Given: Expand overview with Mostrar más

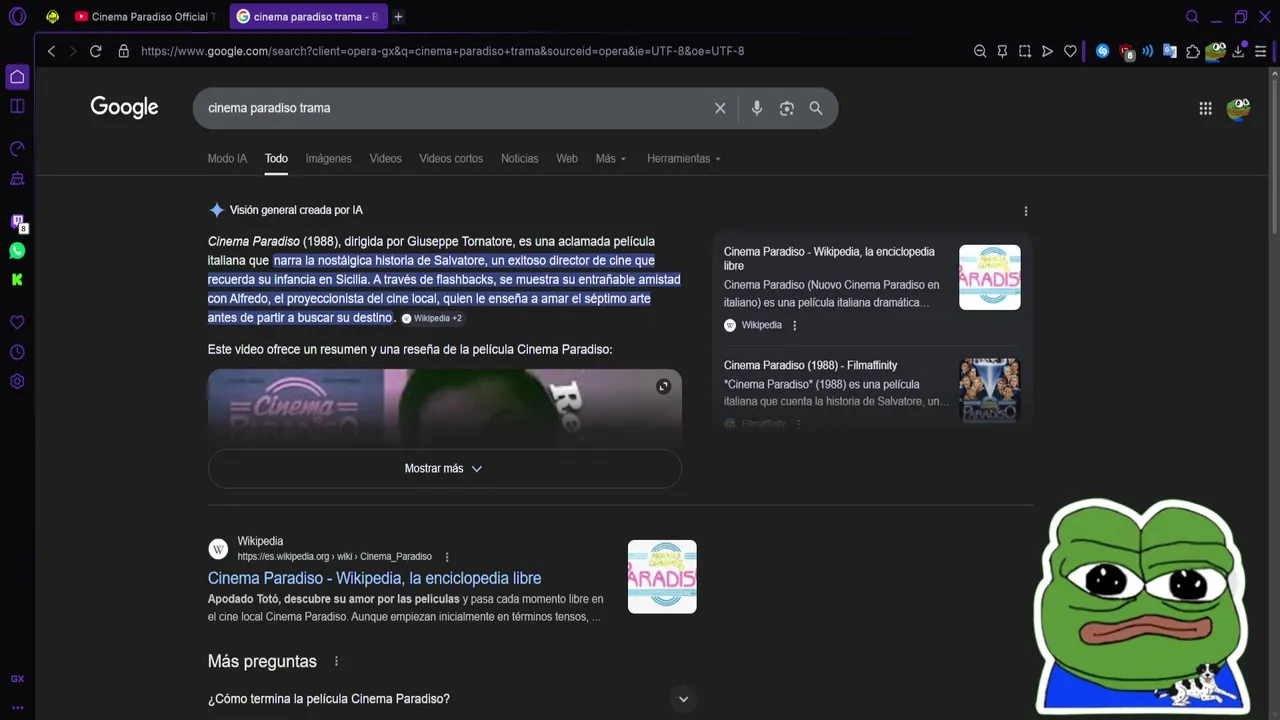Looking at the screenshot, I should click(444, 469).
